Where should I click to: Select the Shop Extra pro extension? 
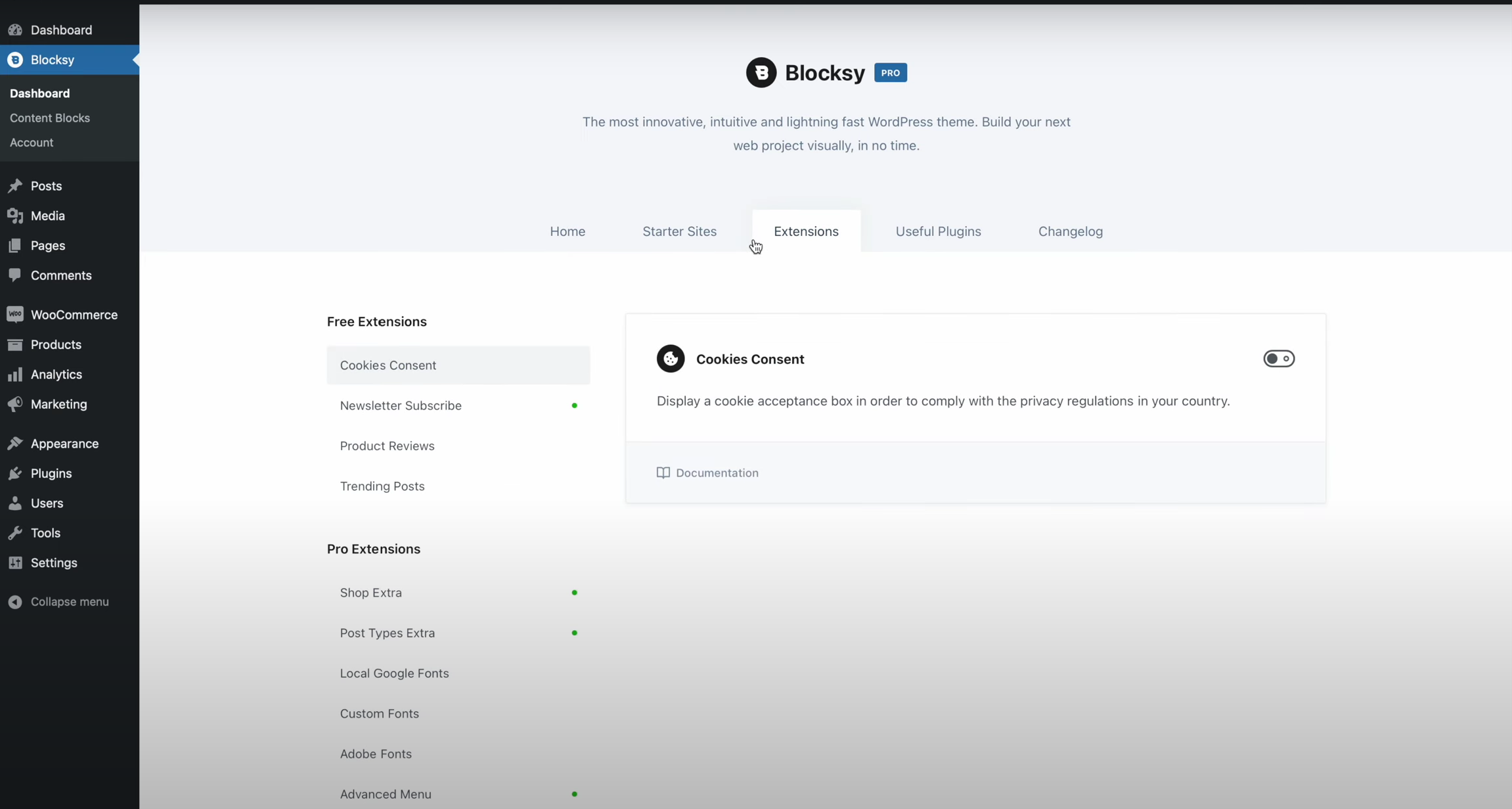371,593
